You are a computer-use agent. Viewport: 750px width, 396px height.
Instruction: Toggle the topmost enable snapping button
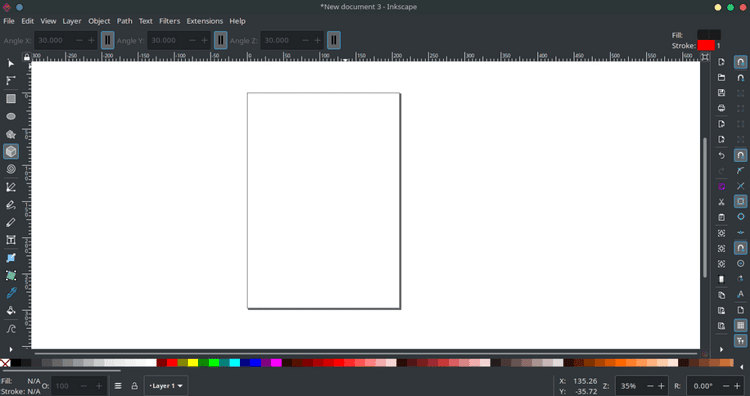(740, 62)
